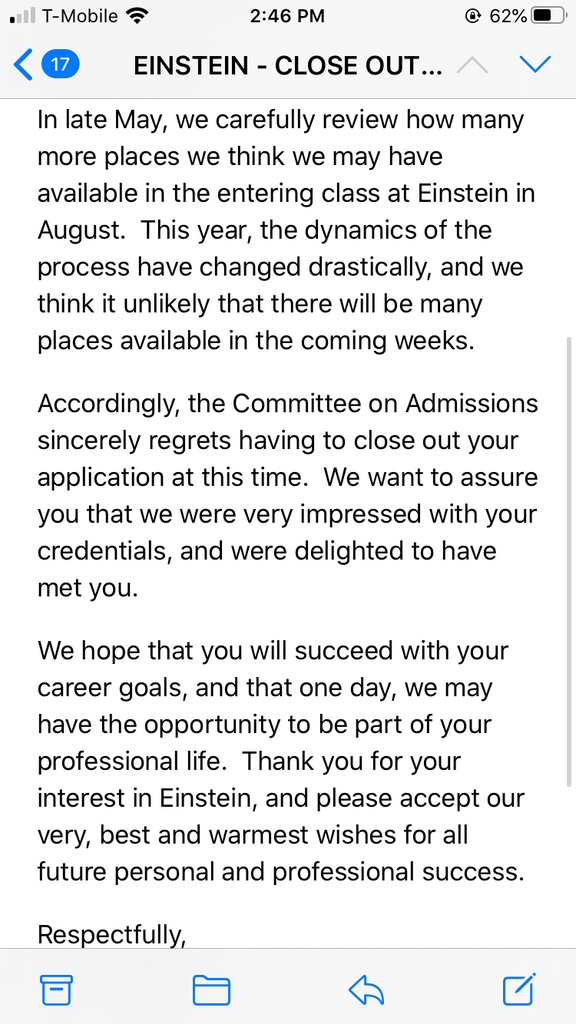Tap the battery indicator in status bar
The image size is (576, 1024).
[x=547, y=16]
